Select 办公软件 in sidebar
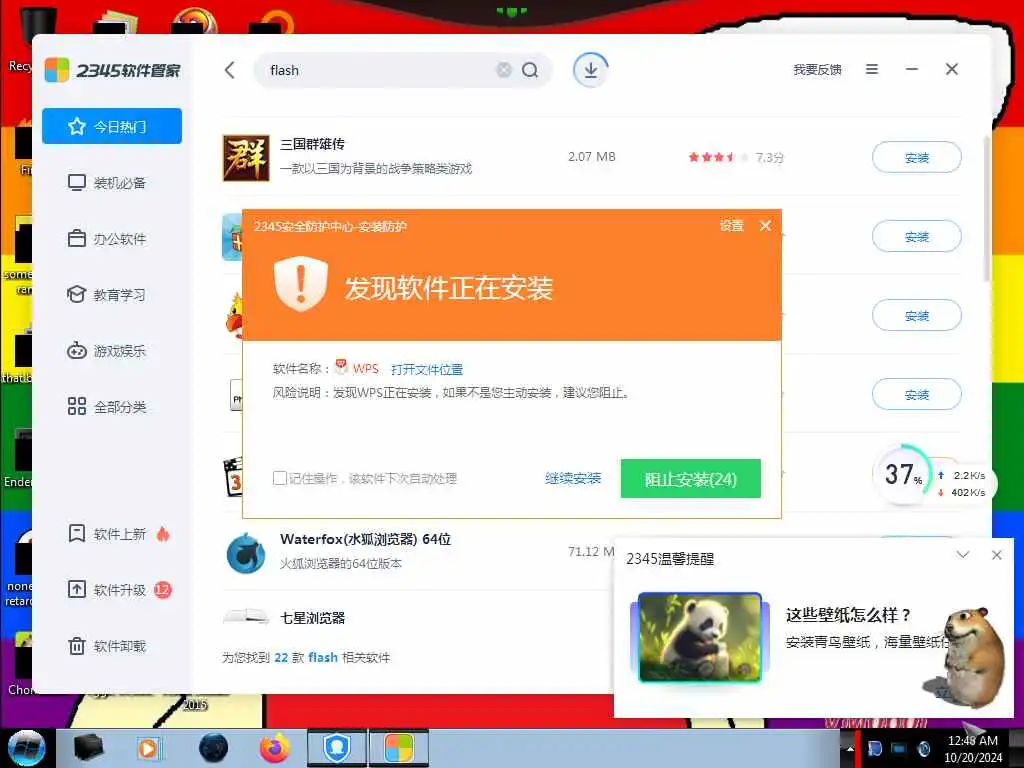1024x768 pixels. tap(112, 238)
